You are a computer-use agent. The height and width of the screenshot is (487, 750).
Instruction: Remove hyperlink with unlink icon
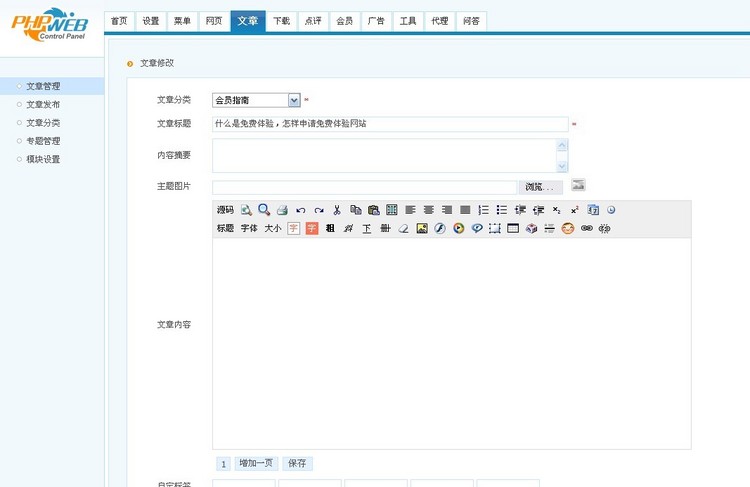tap(605, 228)
